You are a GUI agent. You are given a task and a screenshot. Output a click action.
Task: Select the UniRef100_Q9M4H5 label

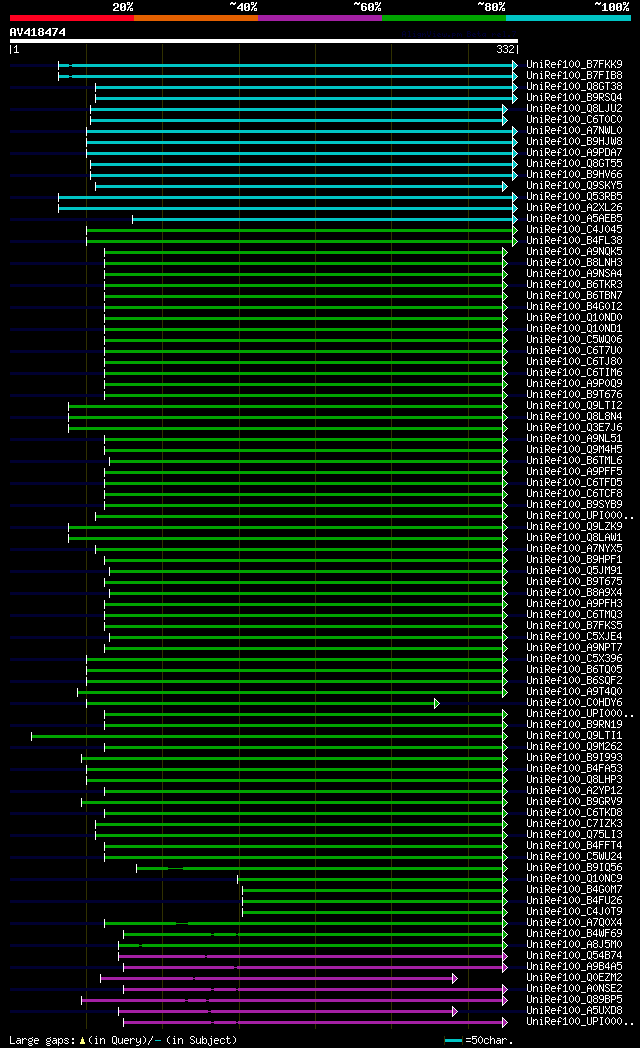coord(574,450)
